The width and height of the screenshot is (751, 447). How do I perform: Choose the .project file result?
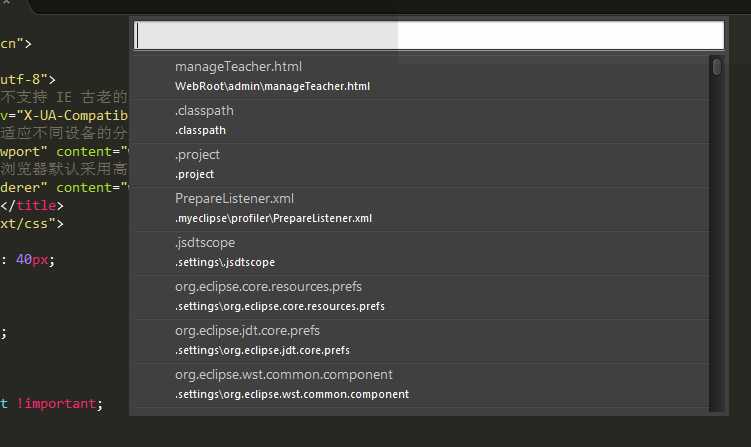tap(421, 165)
